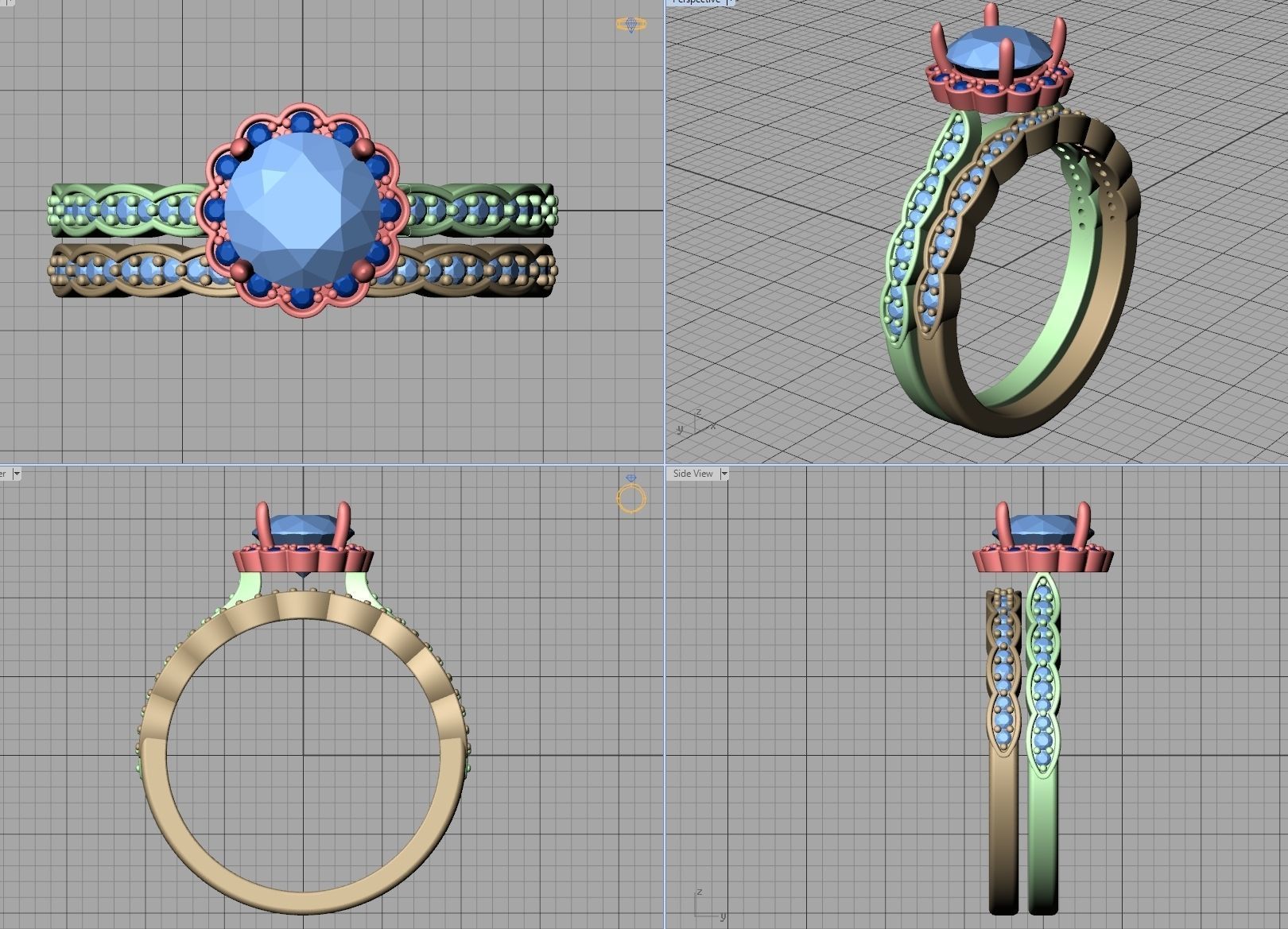Click the top-view ring orientation icon
1288x929 pixels.
[631, 25]
